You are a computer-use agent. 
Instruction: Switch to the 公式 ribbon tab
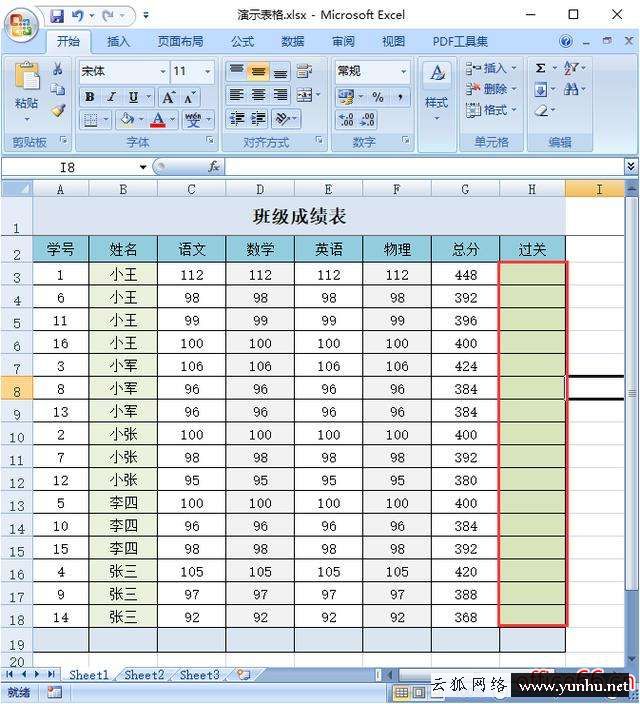click(243, 42)
